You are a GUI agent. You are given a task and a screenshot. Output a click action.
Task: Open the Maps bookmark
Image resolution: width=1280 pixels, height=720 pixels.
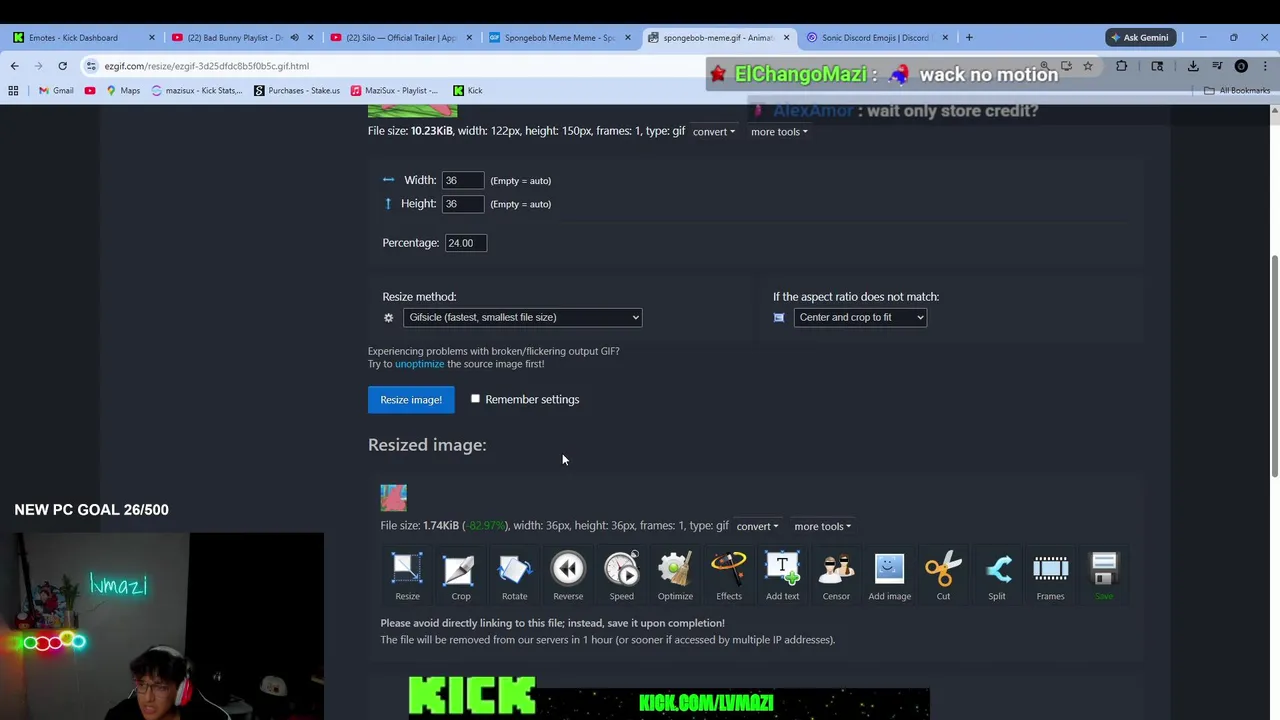[x=123, y=90]
